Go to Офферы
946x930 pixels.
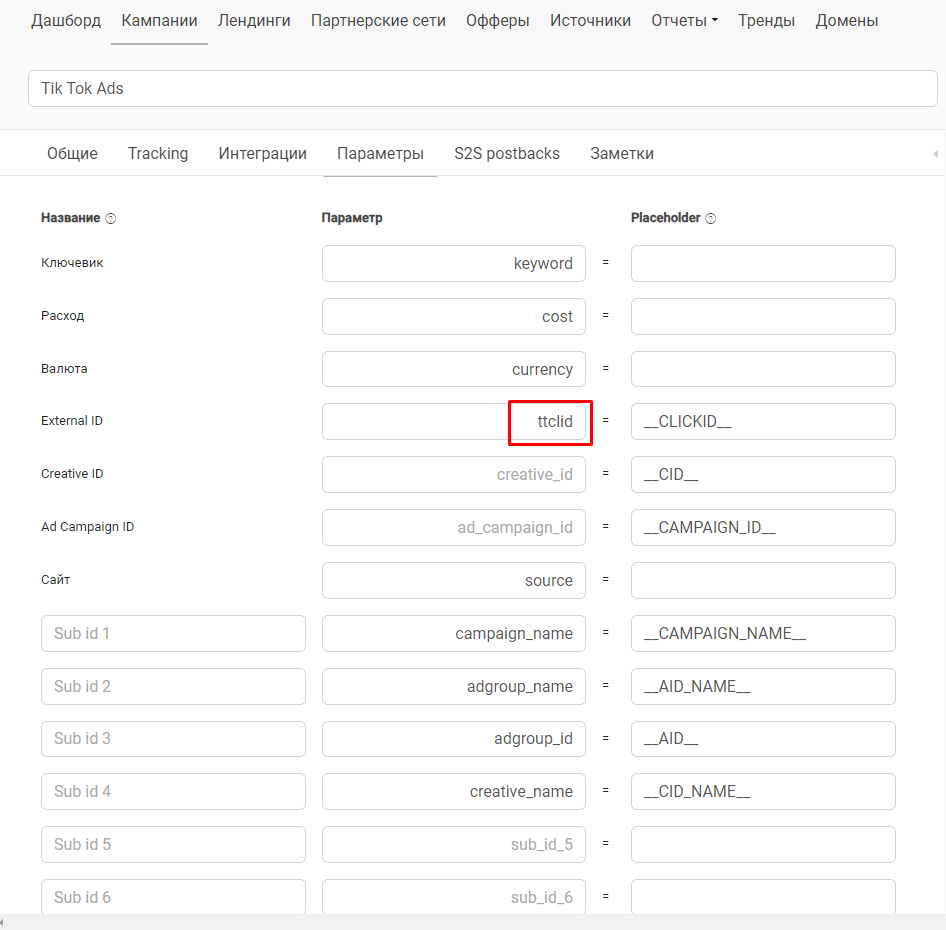[498, 21]
